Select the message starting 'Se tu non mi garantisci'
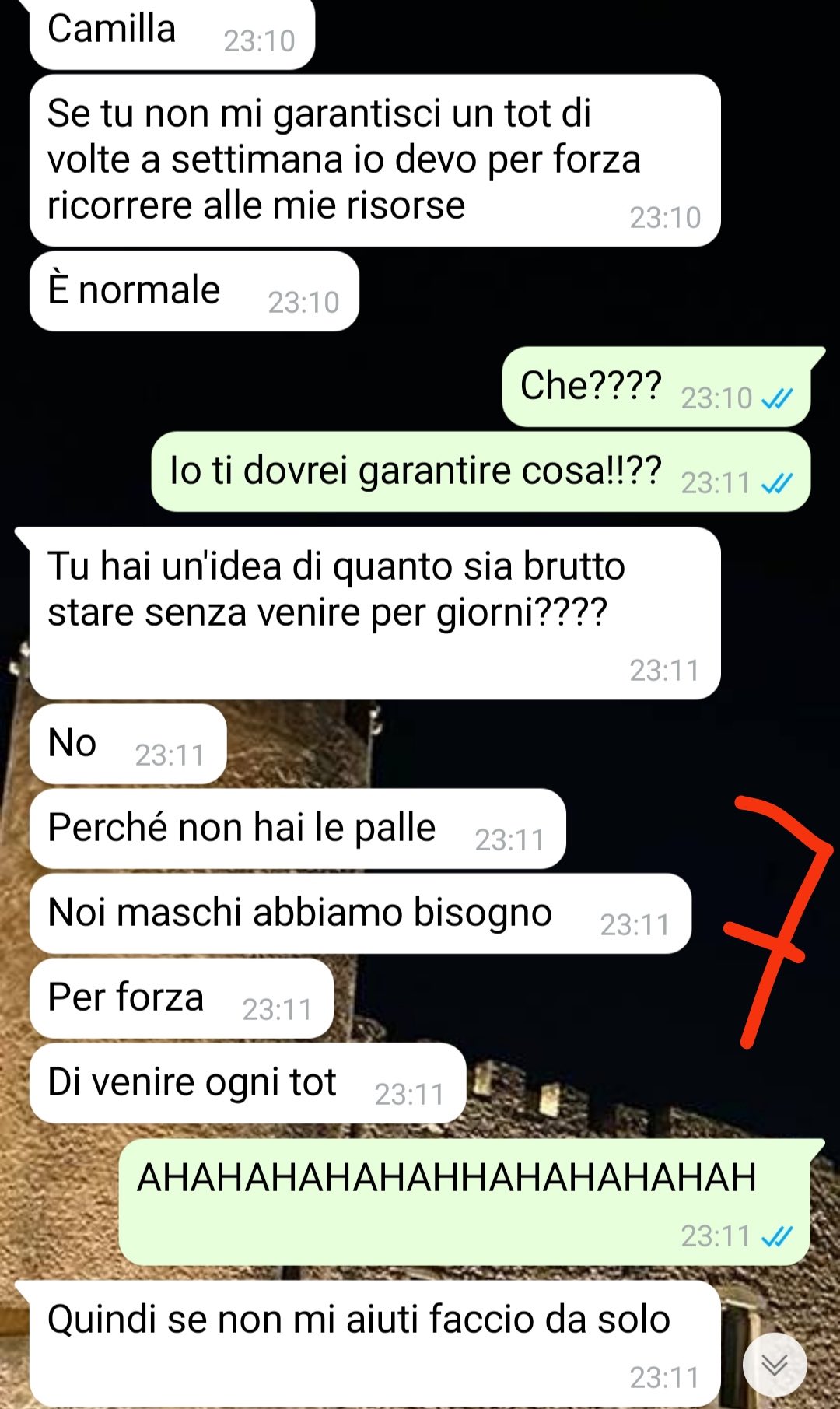Screen dimensions: 840x1409 coord(375,161)
